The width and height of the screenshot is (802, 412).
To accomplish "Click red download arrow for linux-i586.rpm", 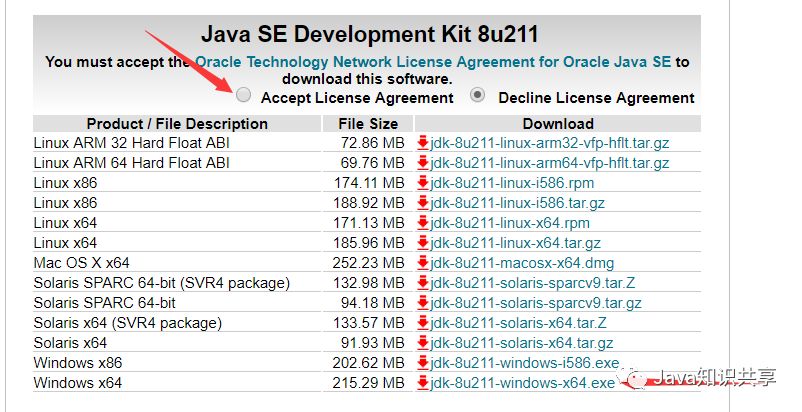I will coord(422,182).
